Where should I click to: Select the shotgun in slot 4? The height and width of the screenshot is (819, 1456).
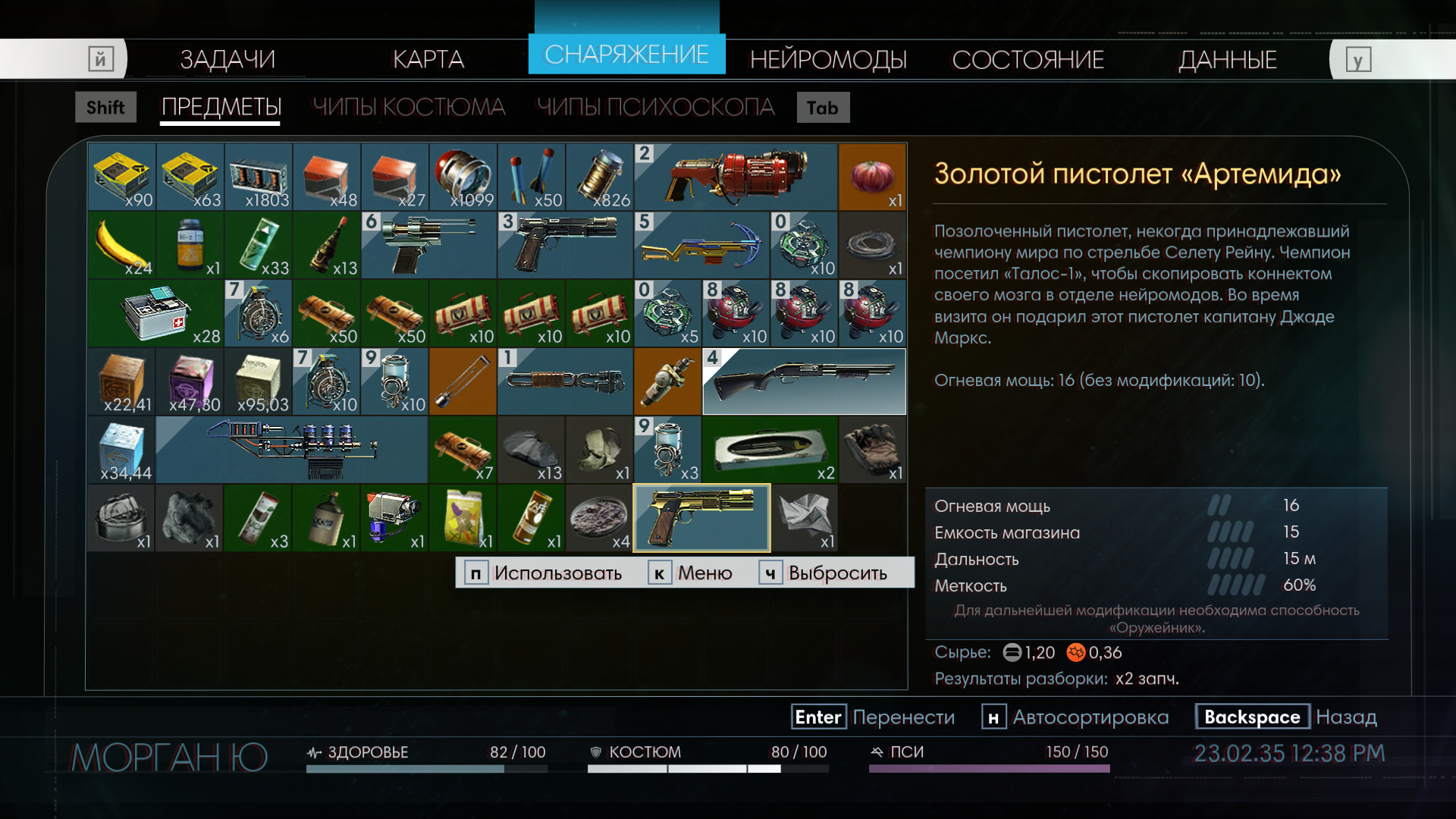804,381
